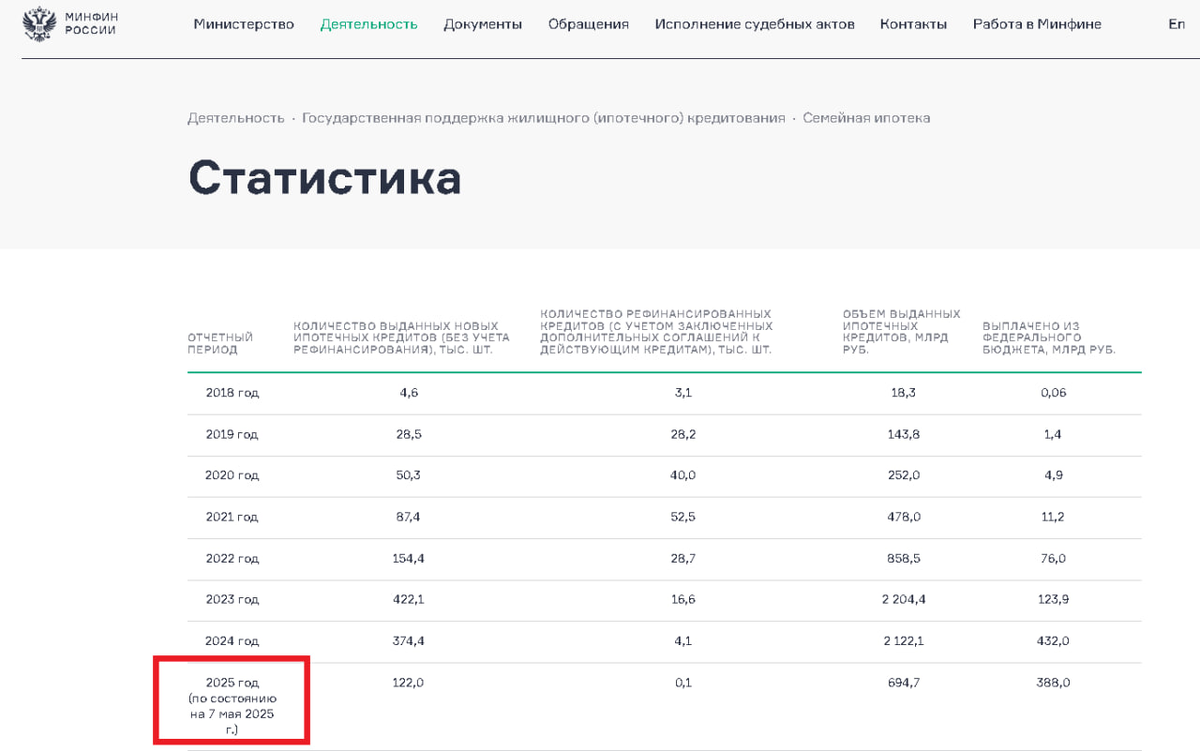
Task: Select the refinanced value 28,7 for 2022
Action: 683,558
